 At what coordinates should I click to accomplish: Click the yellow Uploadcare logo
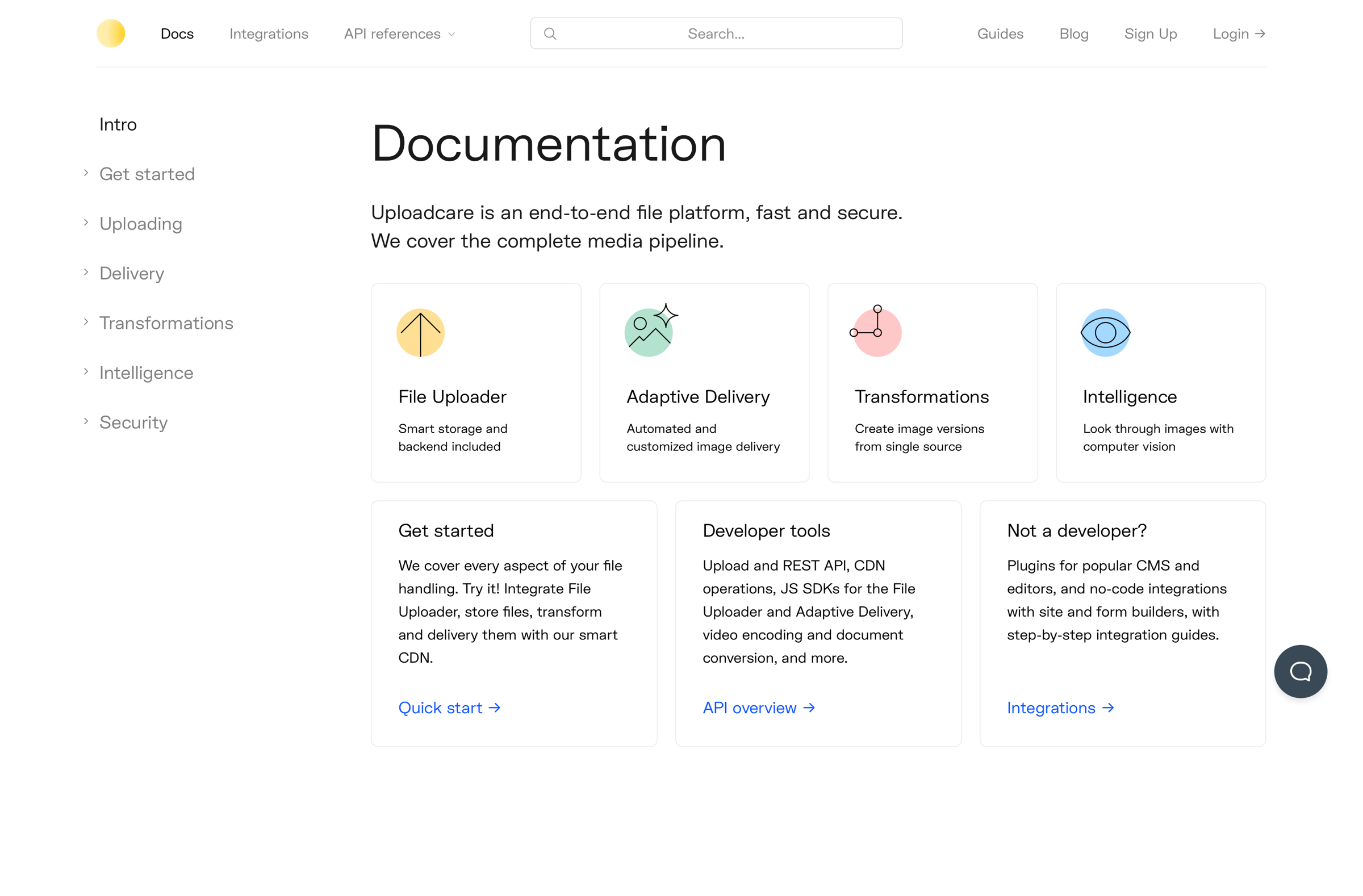tap(111, 33)
